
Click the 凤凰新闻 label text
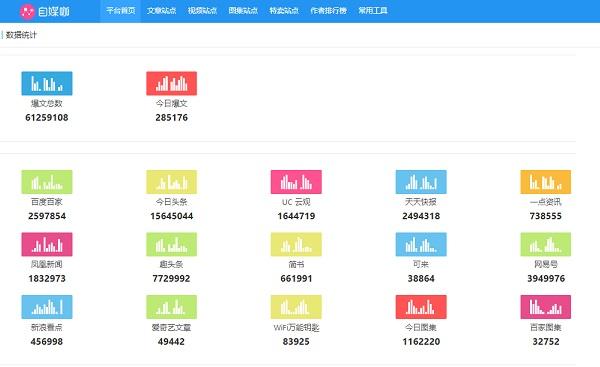(47, 264)
